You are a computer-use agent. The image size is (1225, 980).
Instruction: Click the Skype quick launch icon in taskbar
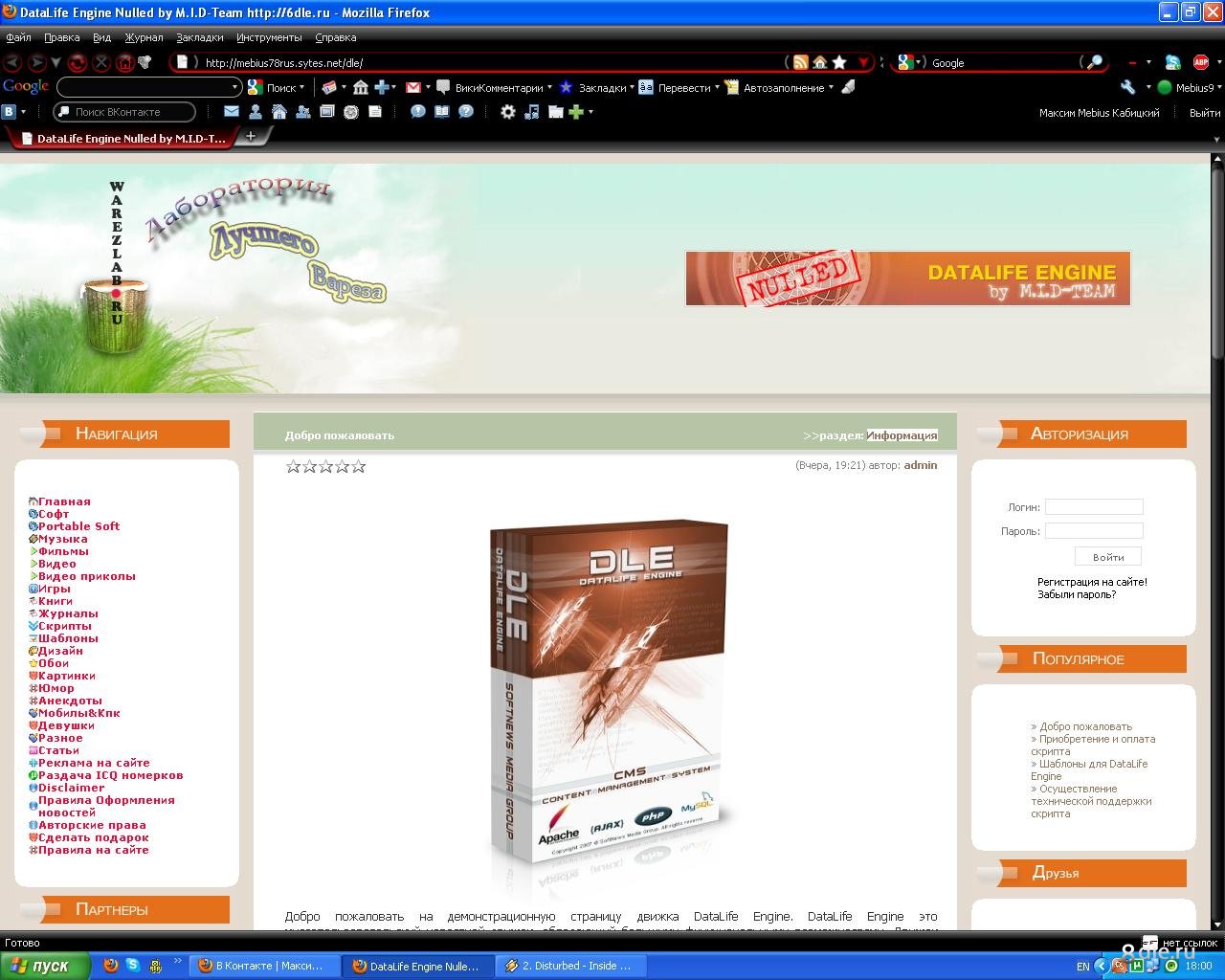click(133, 966)
